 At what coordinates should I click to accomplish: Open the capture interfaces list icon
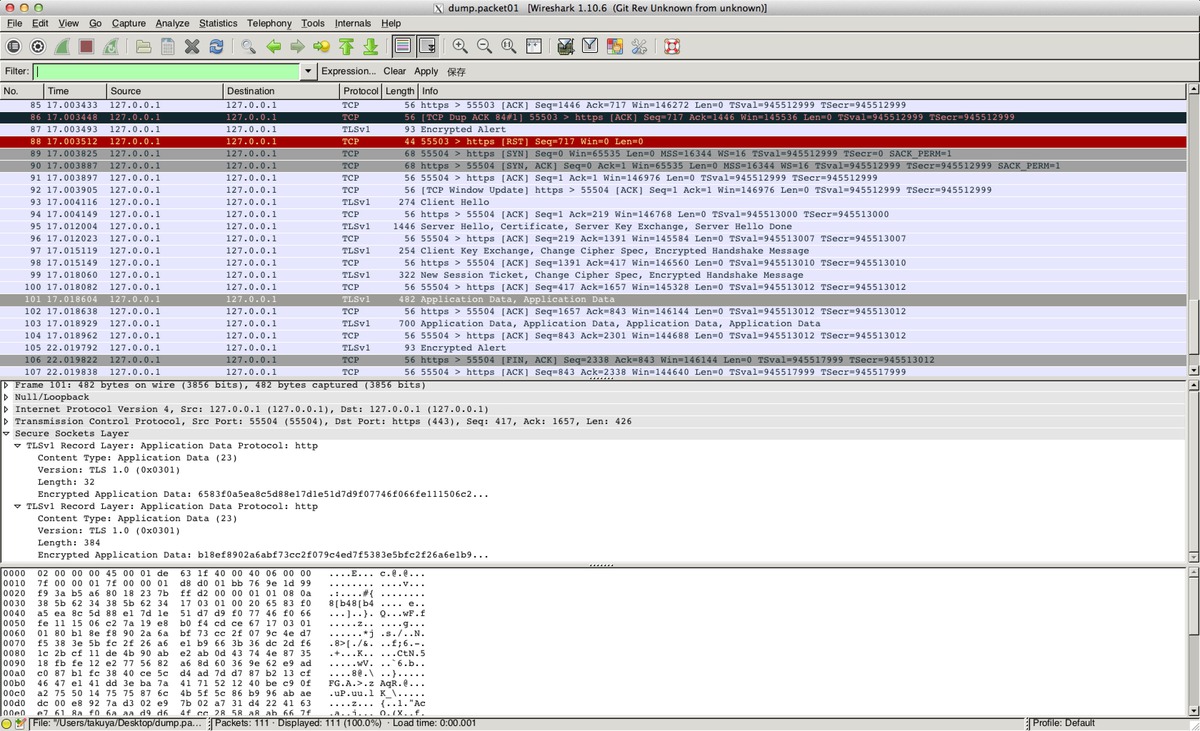click(x=14, y=46)
